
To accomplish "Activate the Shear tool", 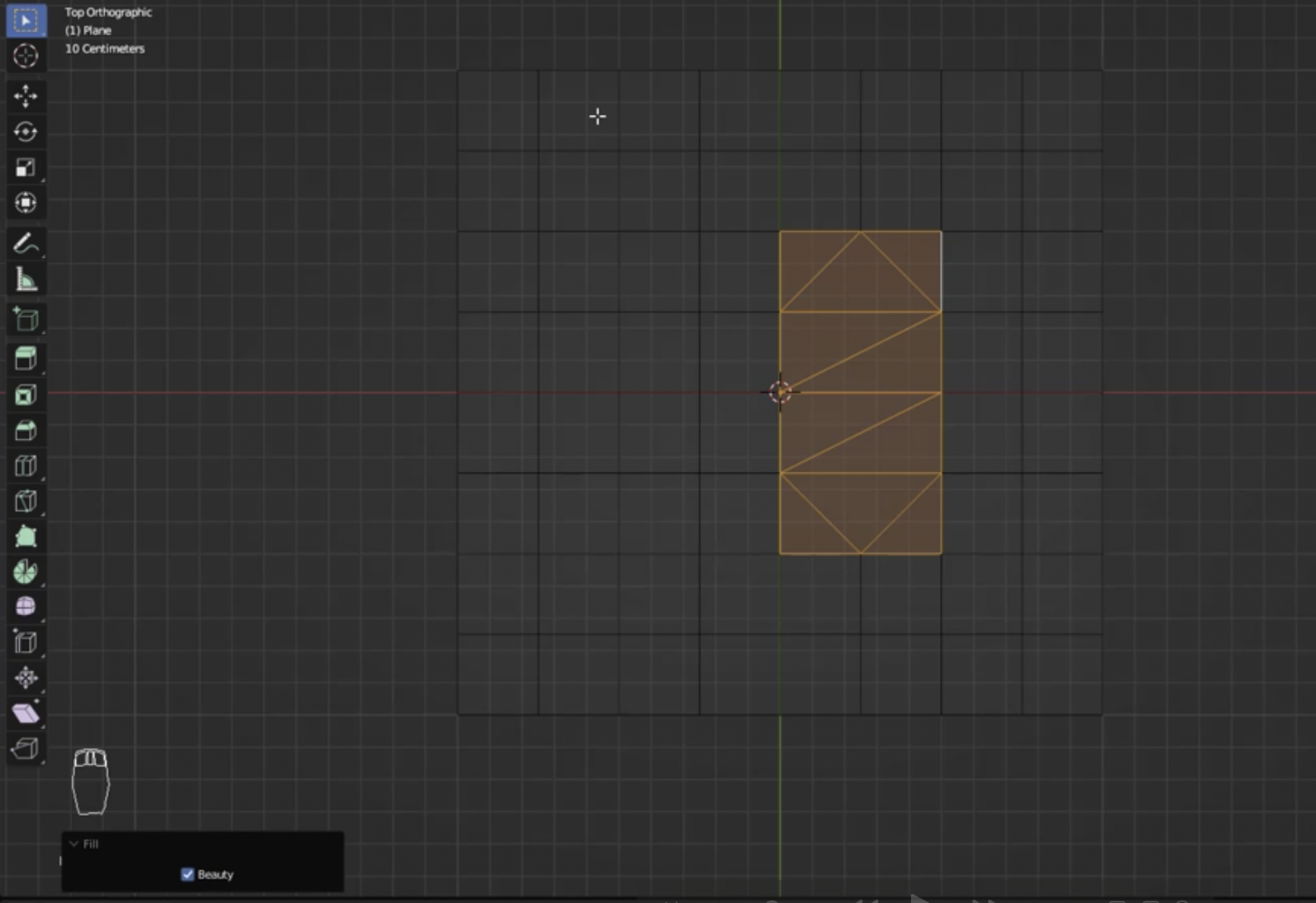I will click(x=26, y=713).
